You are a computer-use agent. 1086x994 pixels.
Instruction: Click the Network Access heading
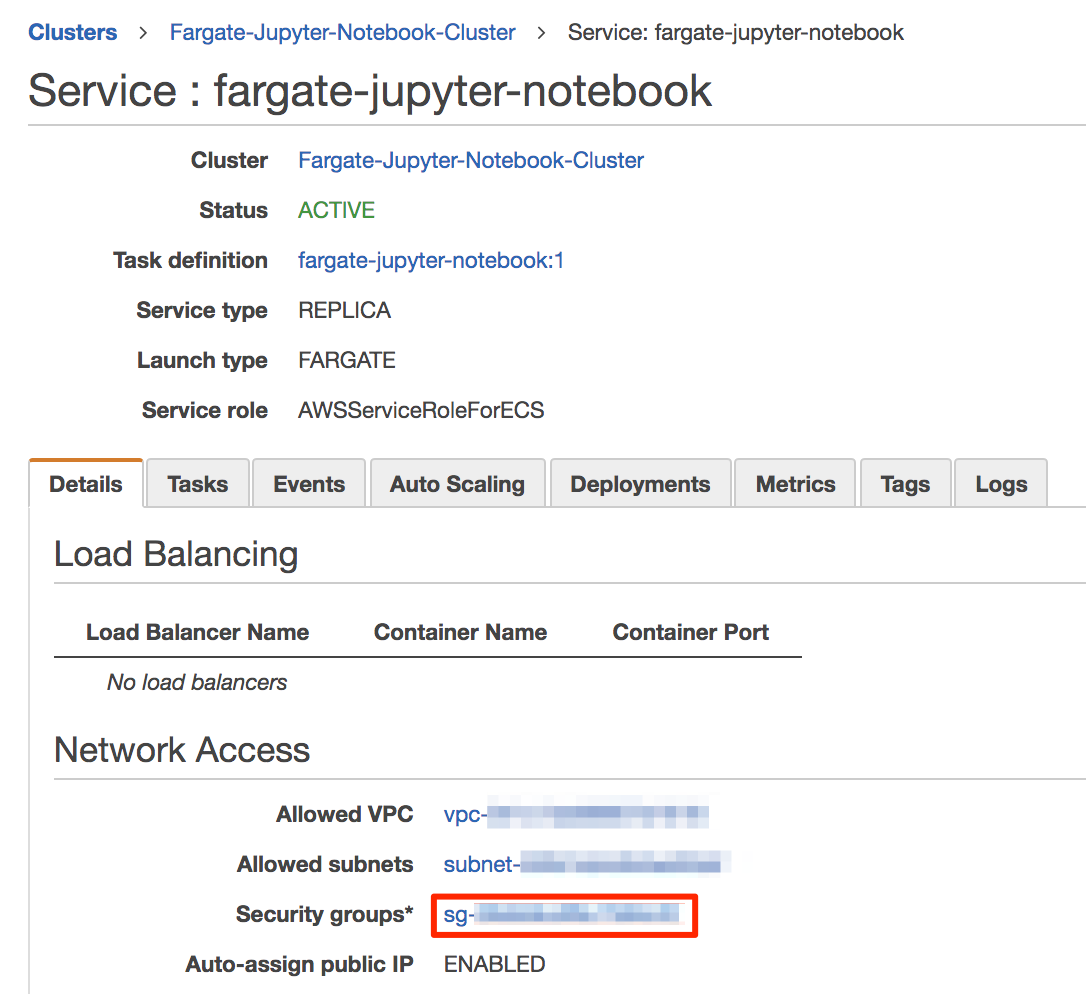tap(182, 749)
